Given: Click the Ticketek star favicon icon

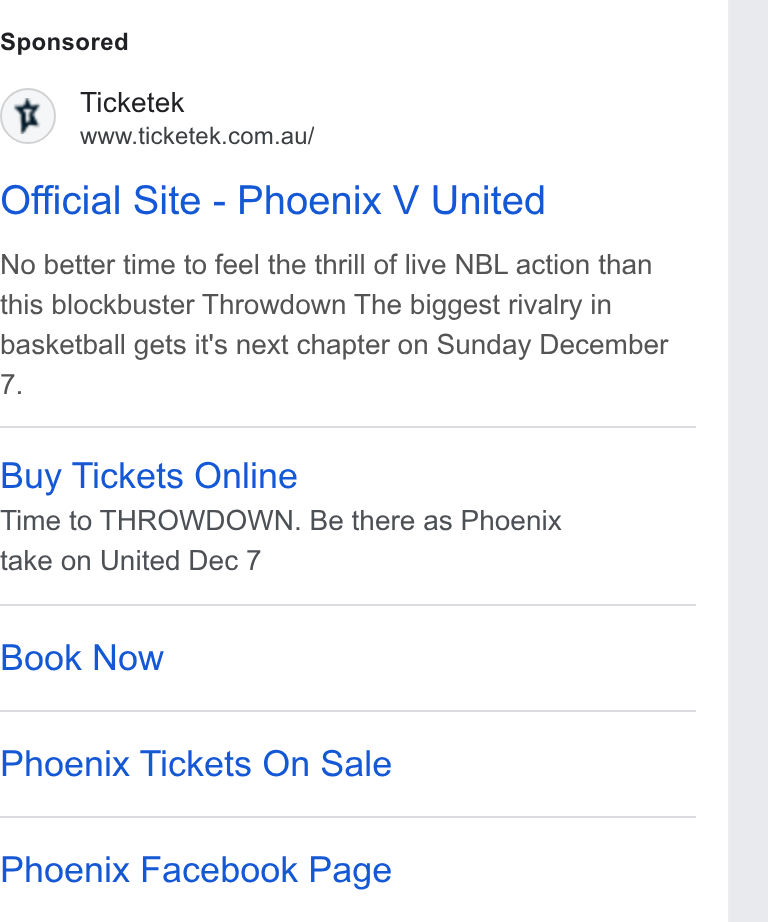Looking at the screenshot, I should point(28,116).
